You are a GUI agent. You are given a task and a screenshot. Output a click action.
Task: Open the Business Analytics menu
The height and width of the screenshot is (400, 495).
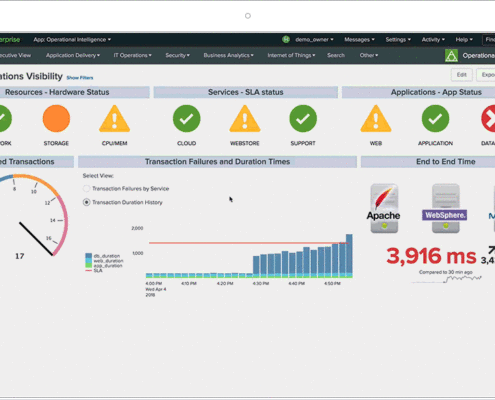tap(228, 55)
